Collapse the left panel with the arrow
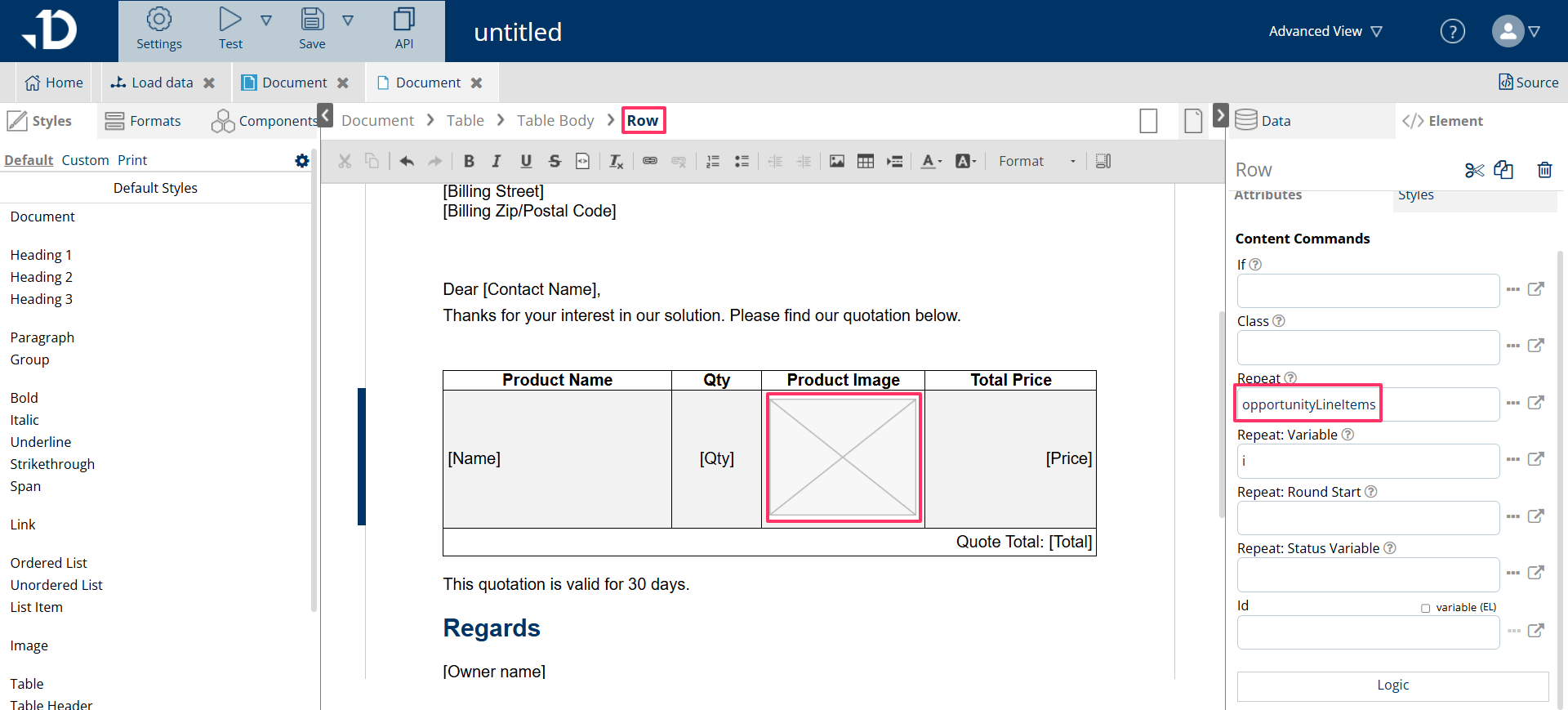The width and height of the screenshot is (1568, 710). pyautogui.click(x=325, y=115)
